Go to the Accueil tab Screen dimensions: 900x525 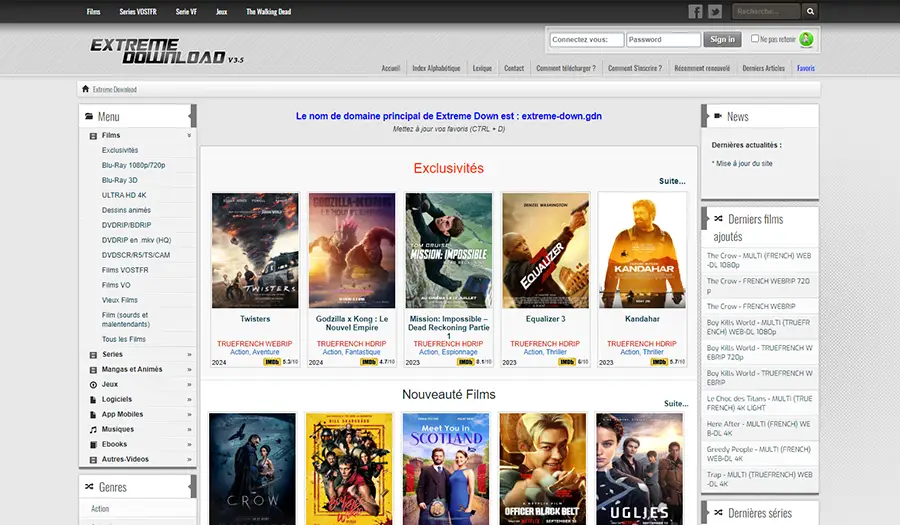[390, 68]
